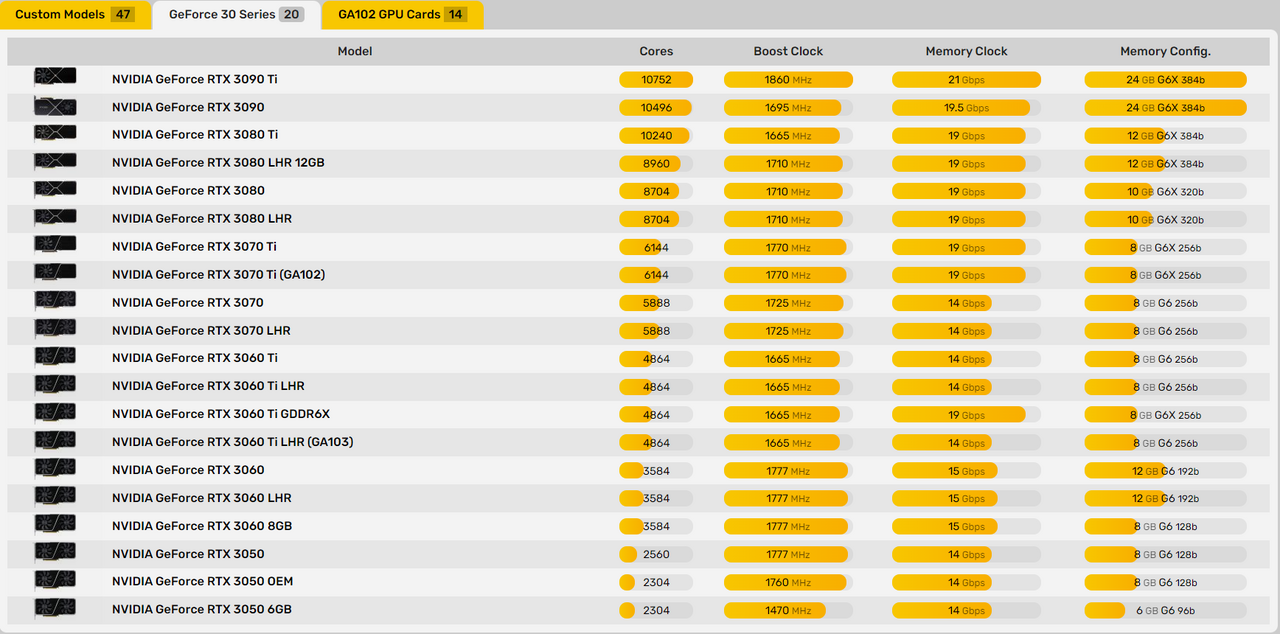Click the Cores column header
This screenshot has width=1280, height=634.
pyautogui.click(x=655, y=51)
